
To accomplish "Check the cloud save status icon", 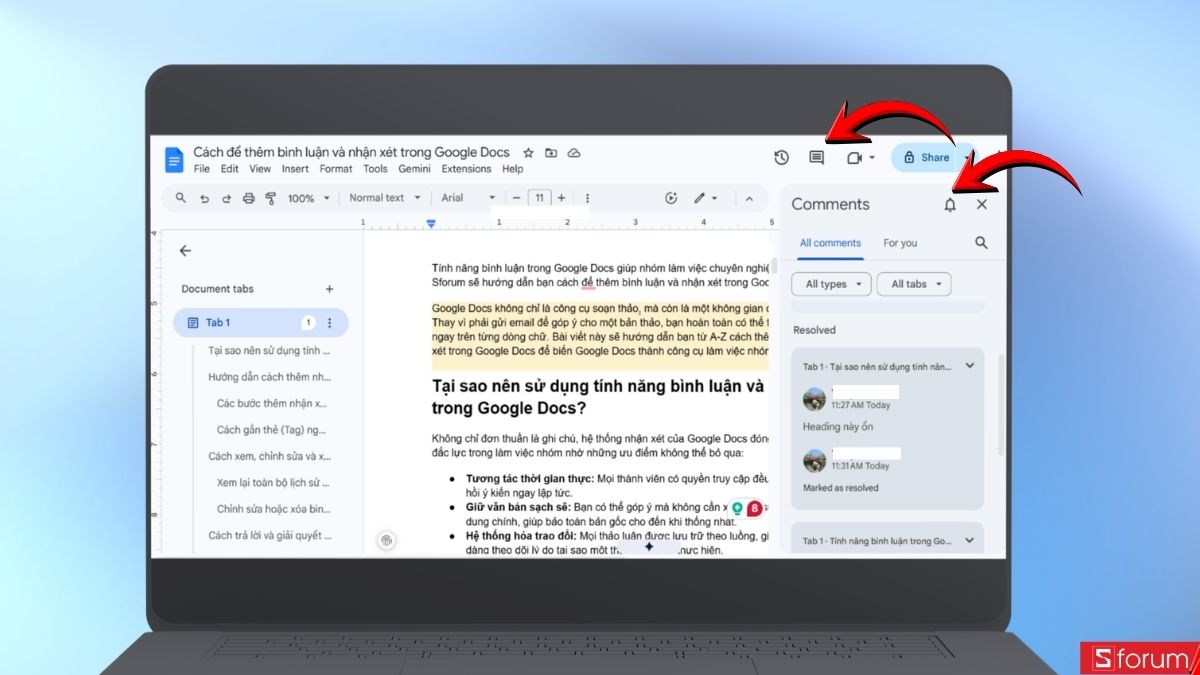I will 574,153.
